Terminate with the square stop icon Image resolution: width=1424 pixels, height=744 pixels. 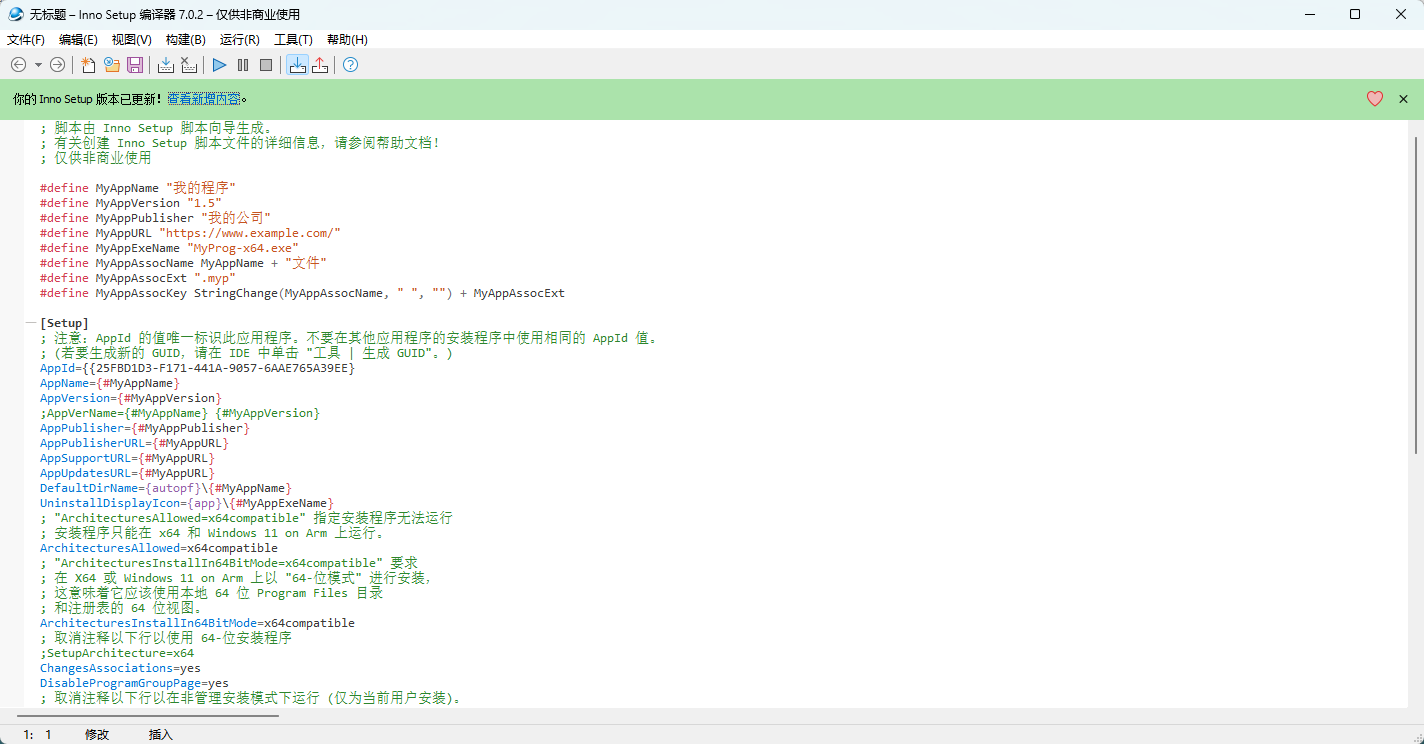266,65
